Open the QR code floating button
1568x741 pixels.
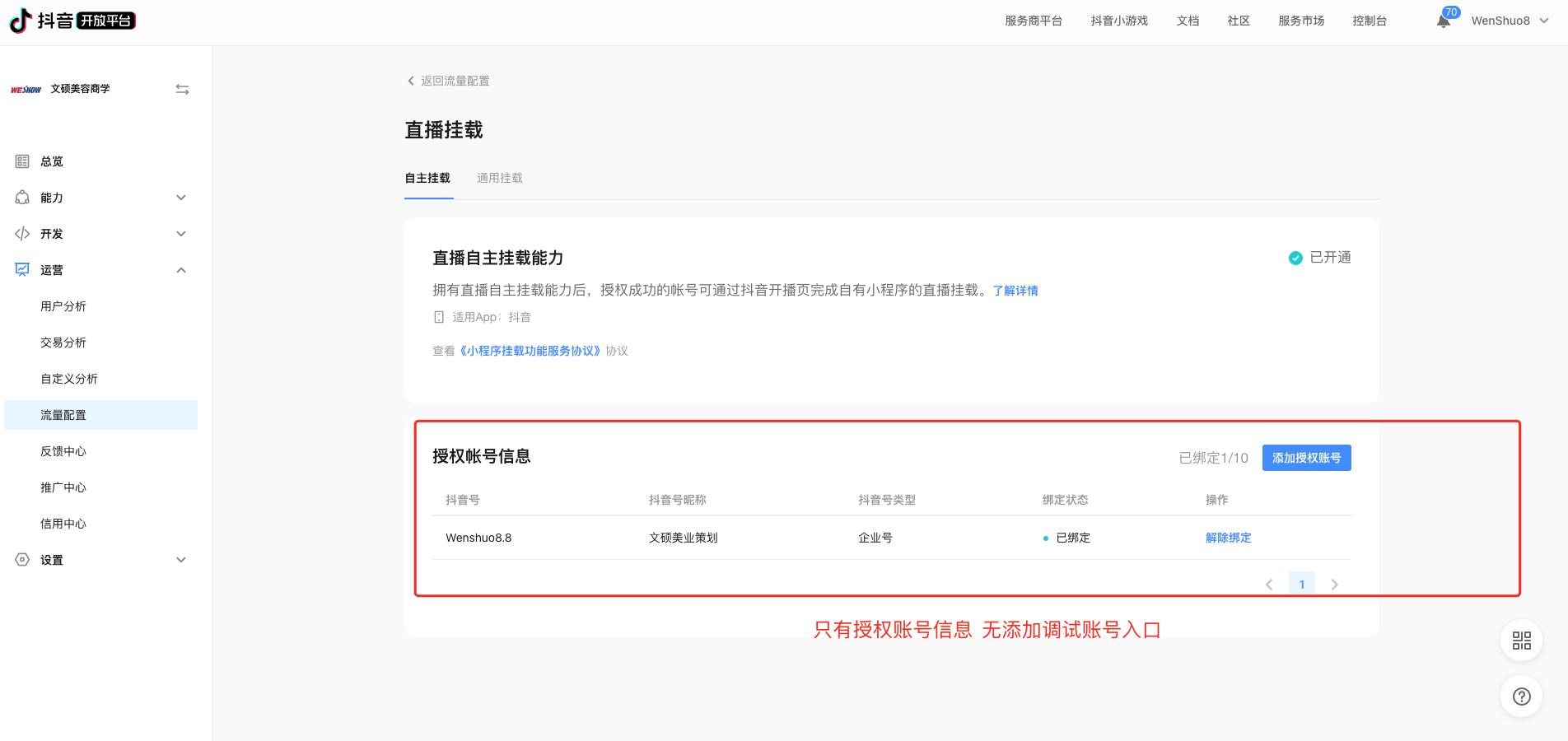[x=1521, y=641]
